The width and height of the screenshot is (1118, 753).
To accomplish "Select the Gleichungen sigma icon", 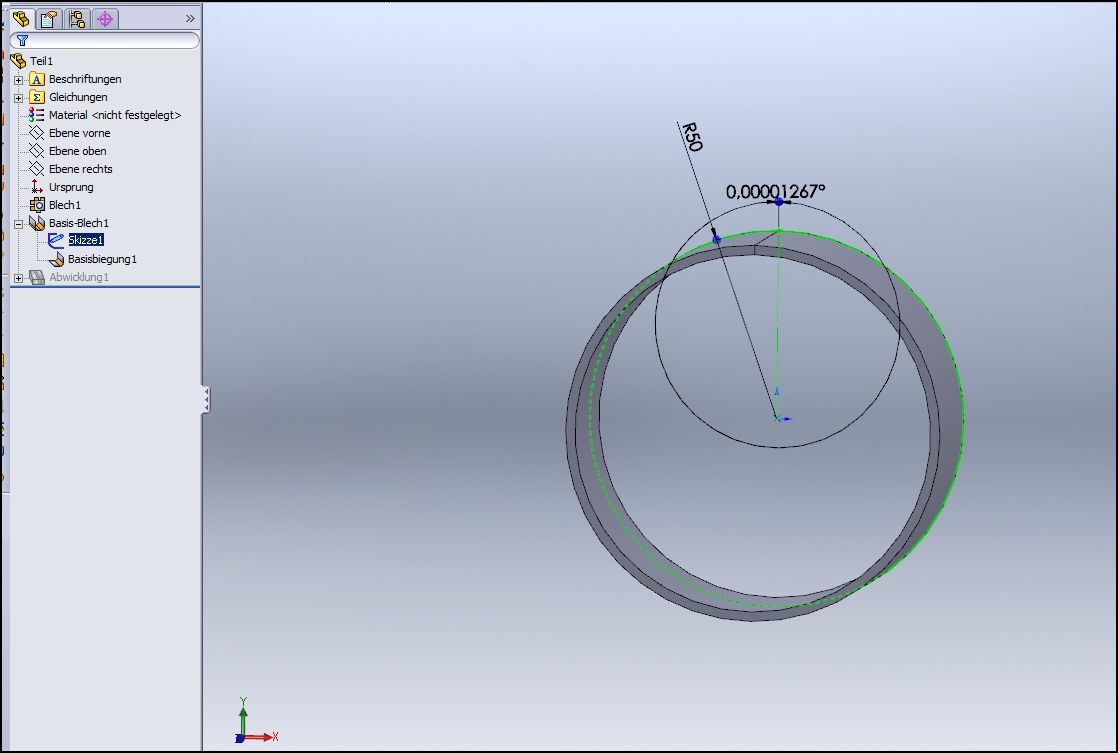I will coord(36,97).
